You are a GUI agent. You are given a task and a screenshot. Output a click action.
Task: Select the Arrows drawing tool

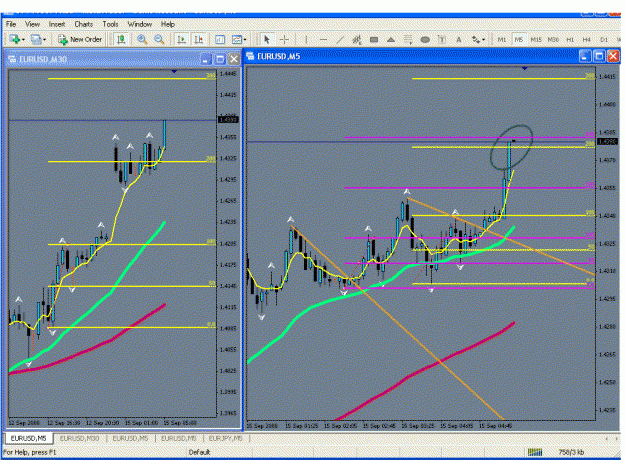click(x=476, y=39)
